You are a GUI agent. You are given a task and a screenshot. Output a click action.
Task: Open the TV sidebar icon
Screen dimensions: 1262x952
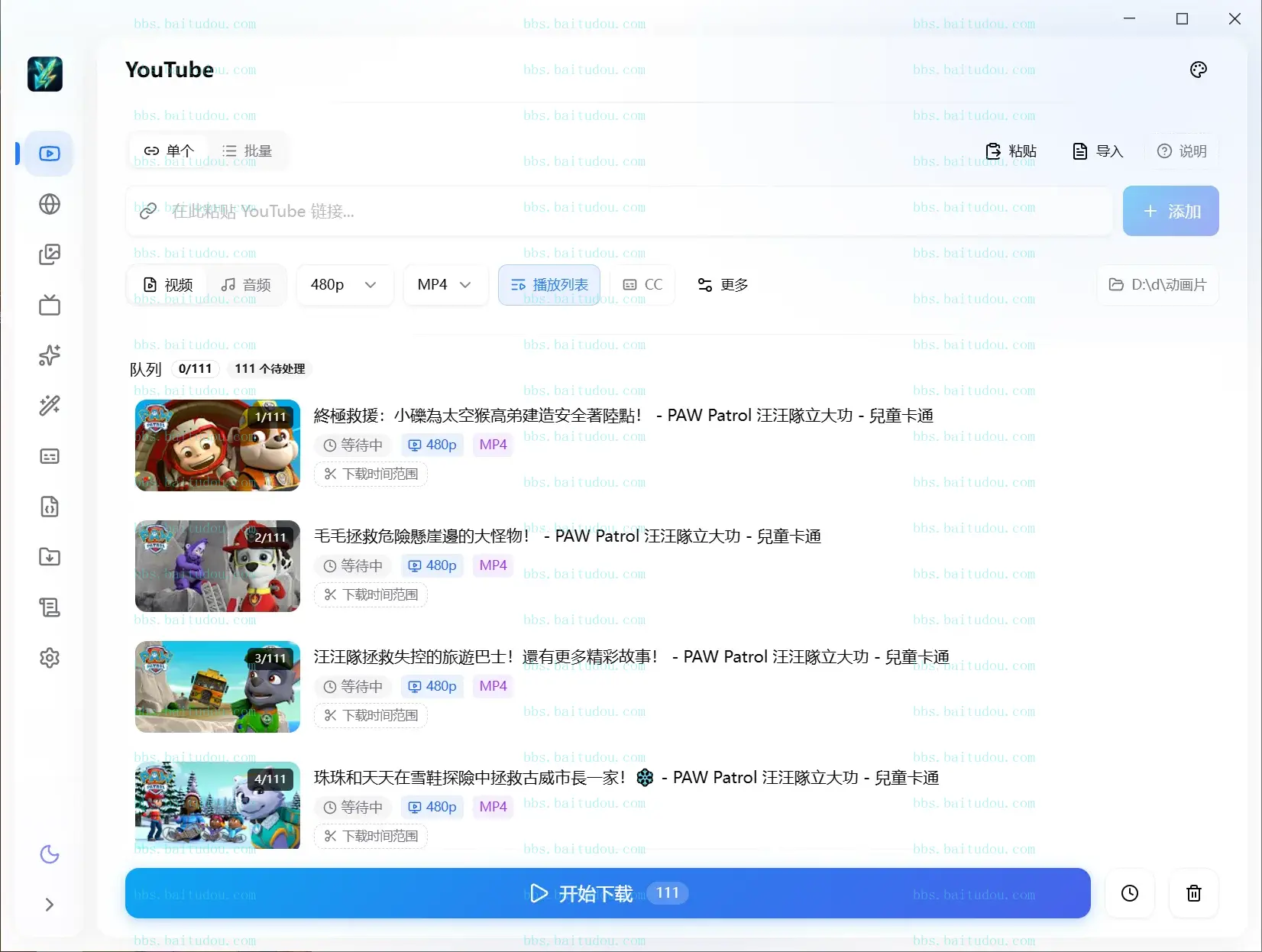tap(50, 305)
